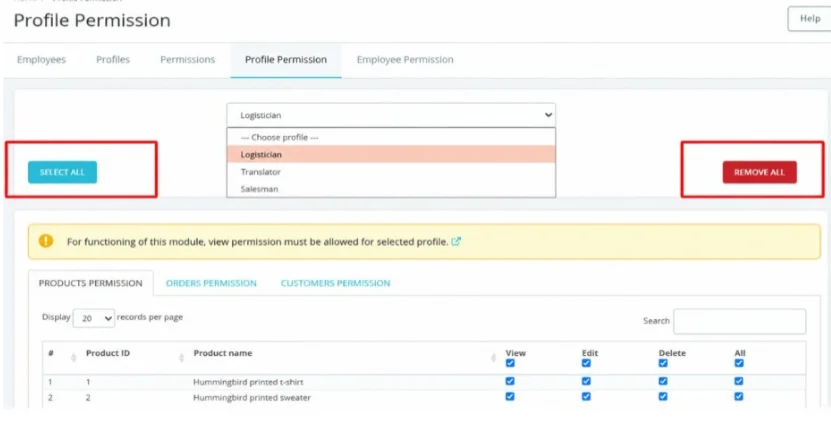This screenshot has width=831, height=425.
Task: Switch to the Permissions tab
Action: (188, 60)
